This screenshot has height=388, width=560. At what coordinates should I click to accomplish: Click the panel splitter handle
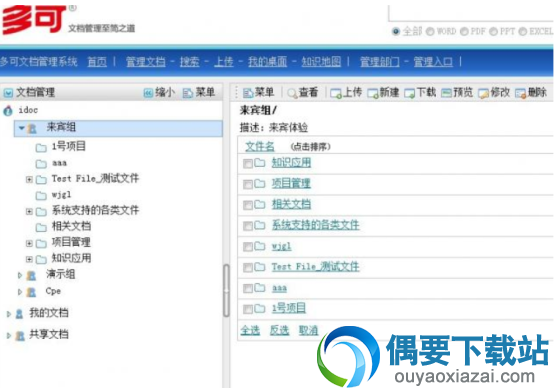click(226, 290)
